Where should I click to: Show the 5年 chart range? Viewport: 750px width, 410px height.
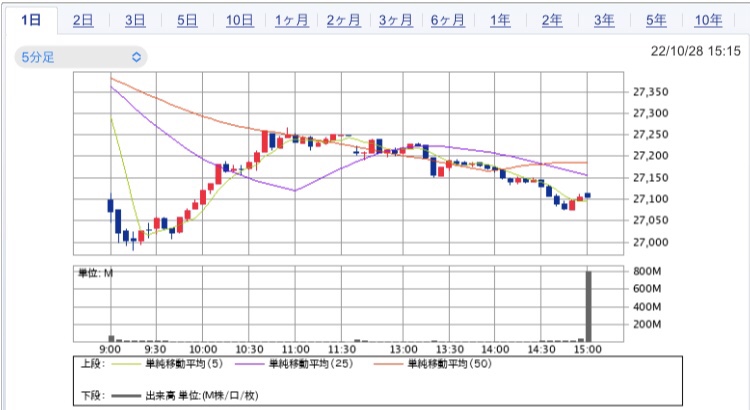point(656,21)
